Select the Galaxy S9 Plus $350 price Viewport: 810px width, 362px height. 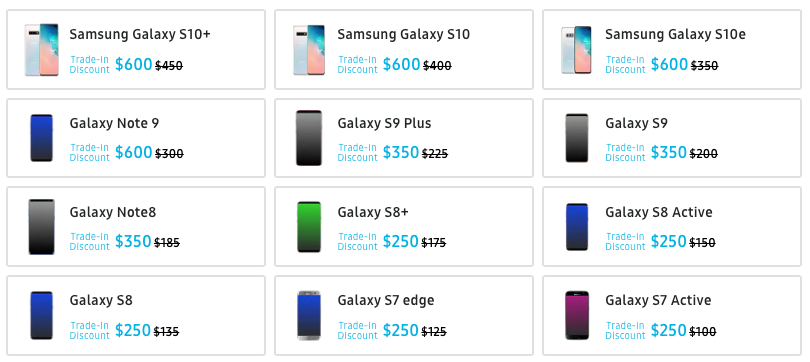(x=400, y=153)
